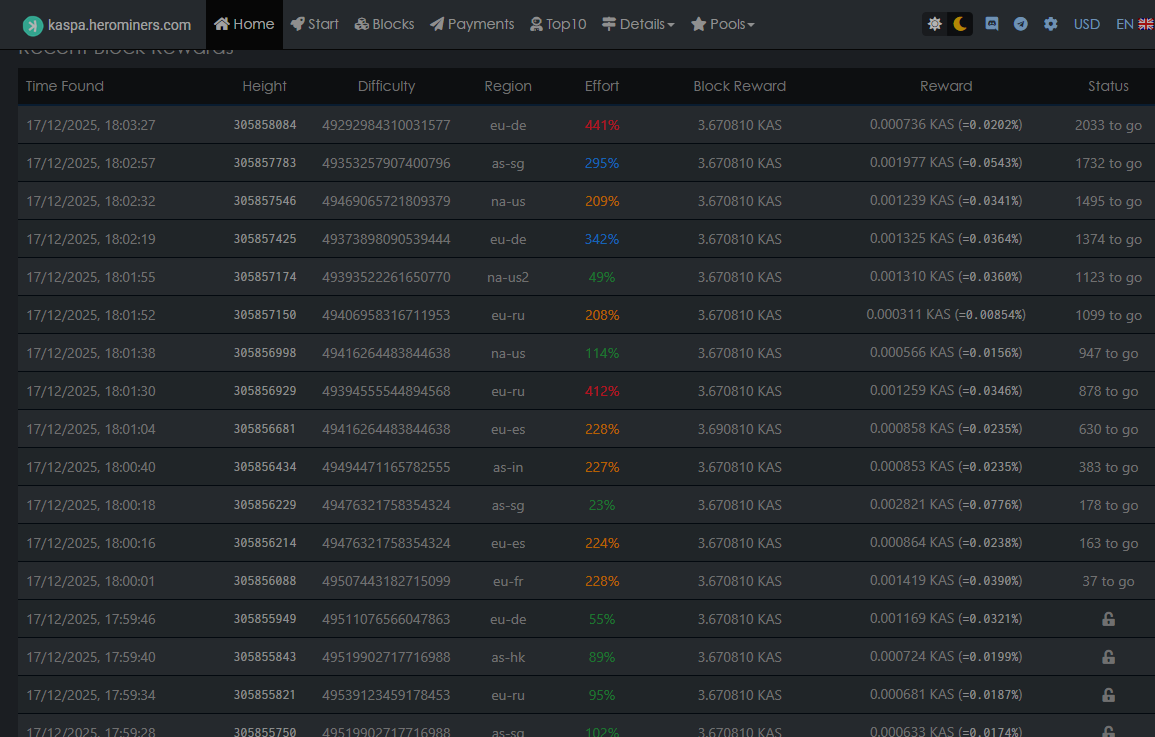Click reward 0.002821 KAS cell
The height and width of the screenshot is (737, 1155).
(946, 505)
